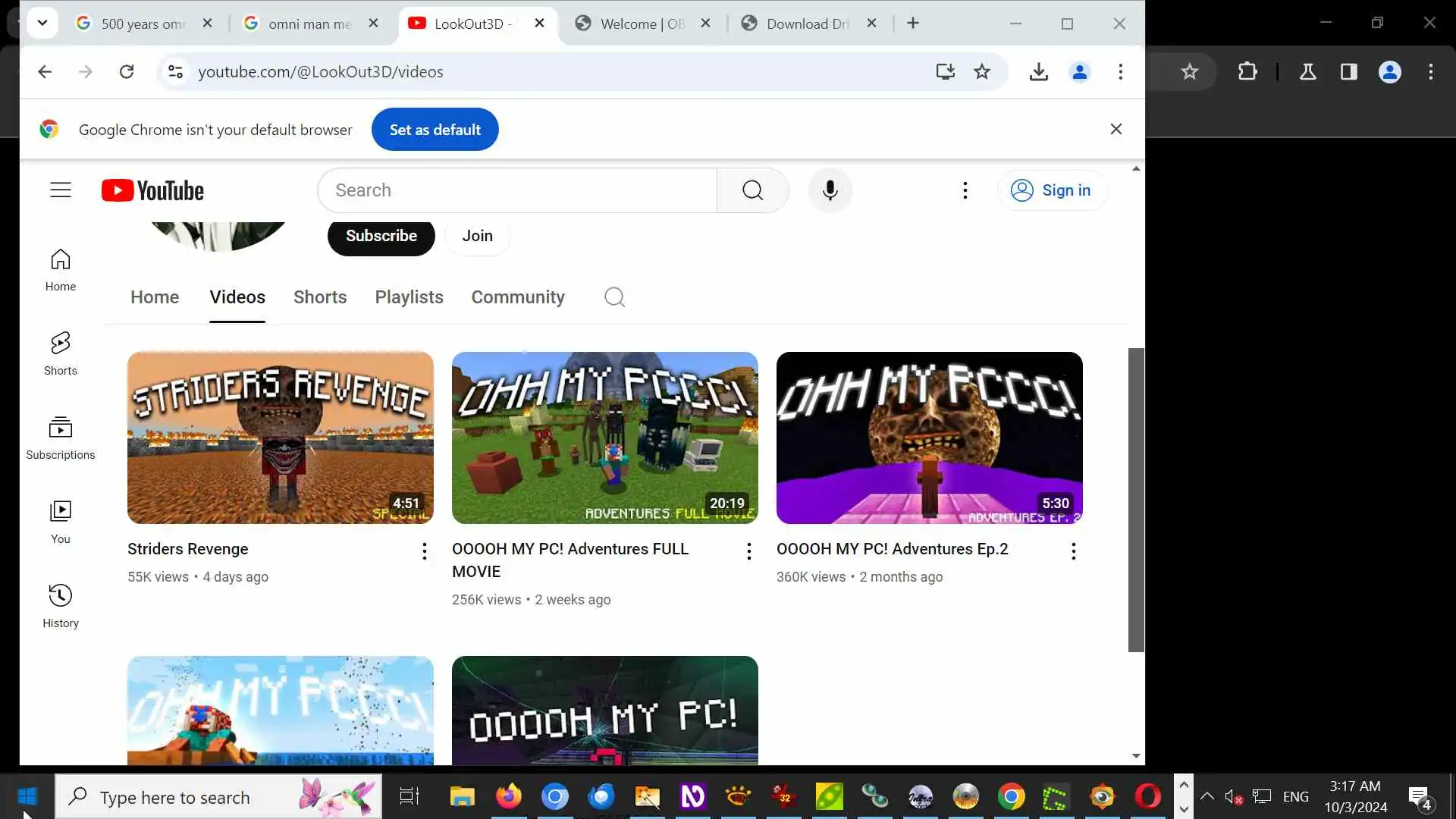Switch to the Community channel tab
1456x819 pixels.
pyautogui.click(x=518, y=297)
